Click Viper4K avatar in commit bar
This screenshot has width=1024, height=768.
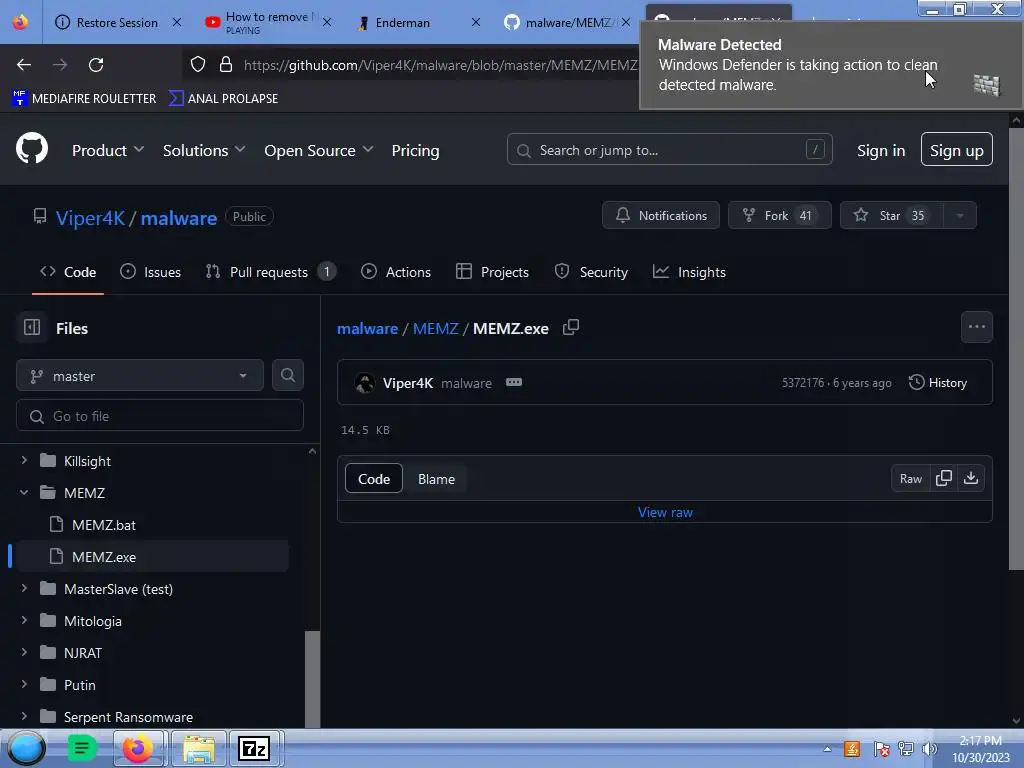(364, 383)
